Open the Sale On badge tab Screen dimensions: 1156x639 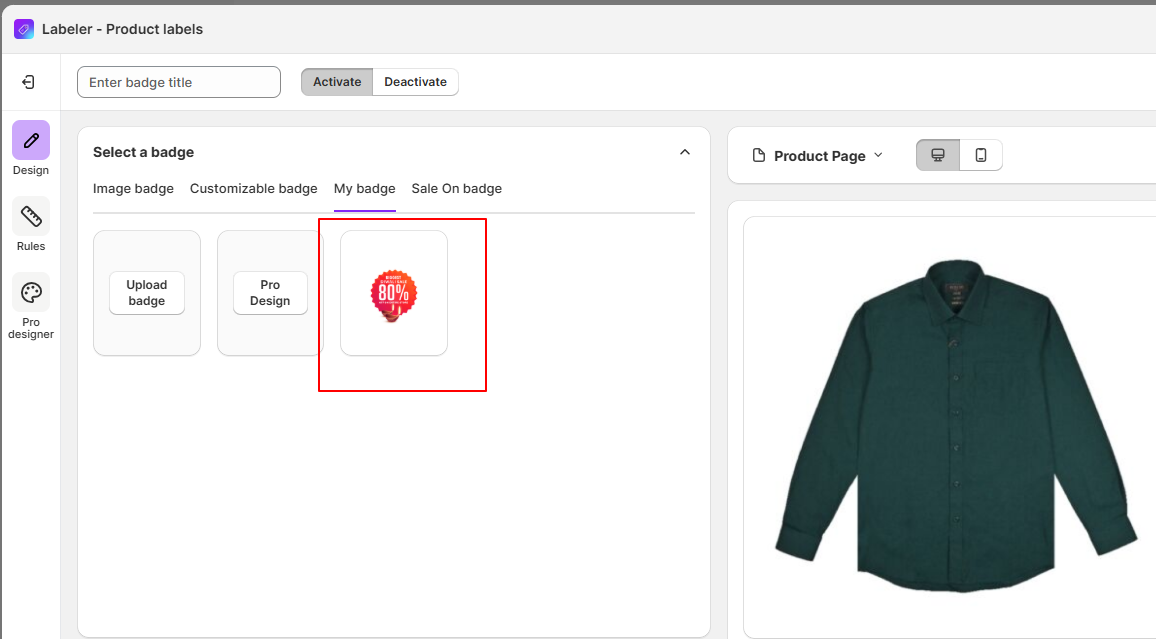457,189
